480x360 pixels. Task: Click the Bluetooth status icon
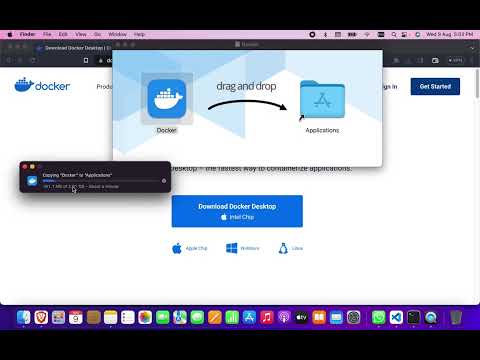[325, 34]
